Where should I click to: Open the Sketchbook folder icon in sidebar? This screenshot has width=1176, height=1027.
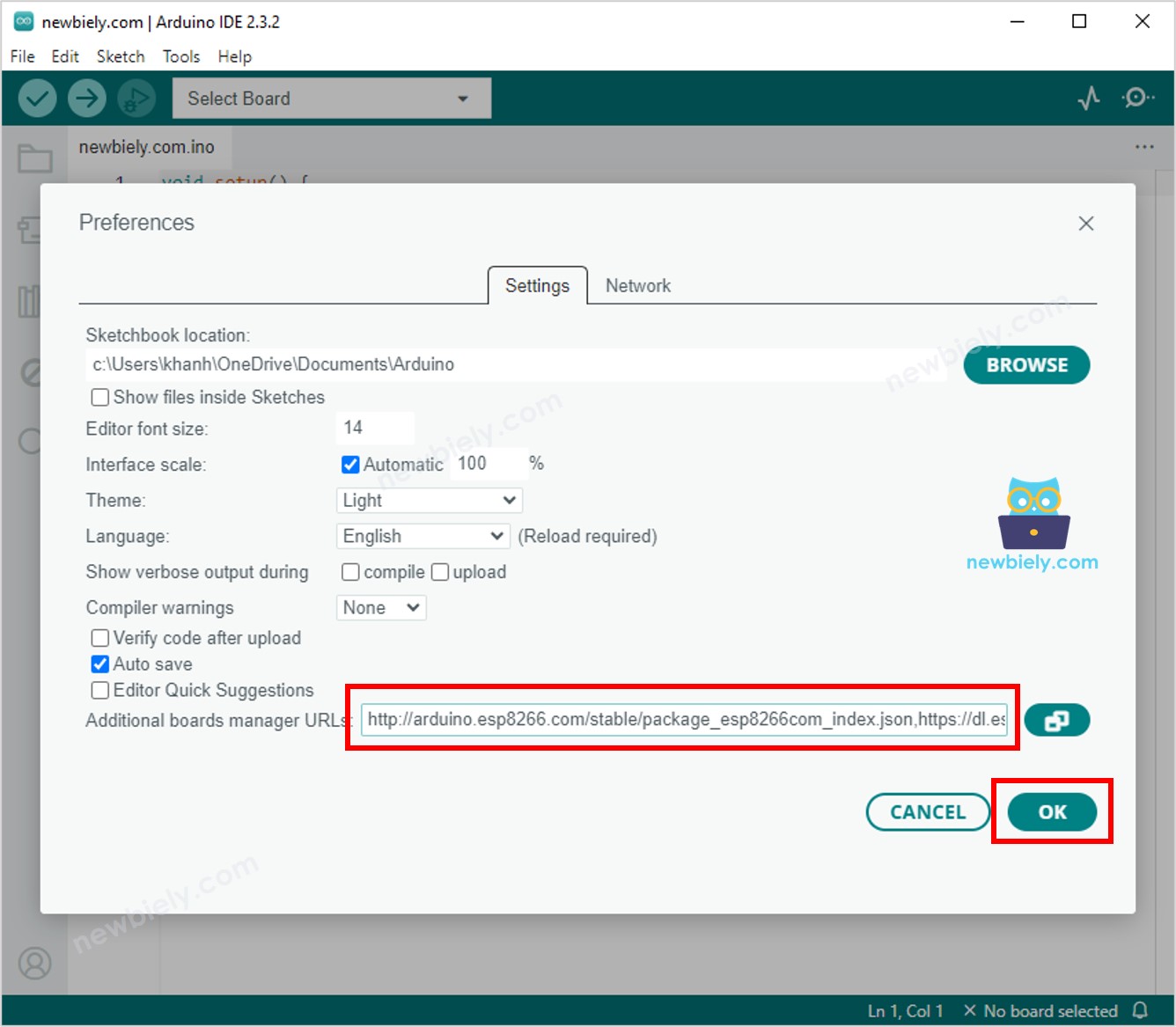pyautogui.click(x=33, y=158)
